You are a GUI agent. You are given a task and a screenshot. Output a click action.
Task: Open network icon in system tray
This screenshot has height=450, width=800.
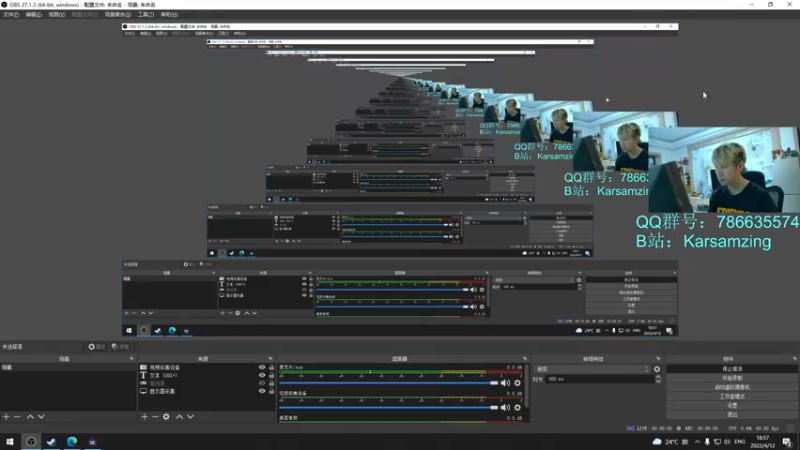[717, 441]
